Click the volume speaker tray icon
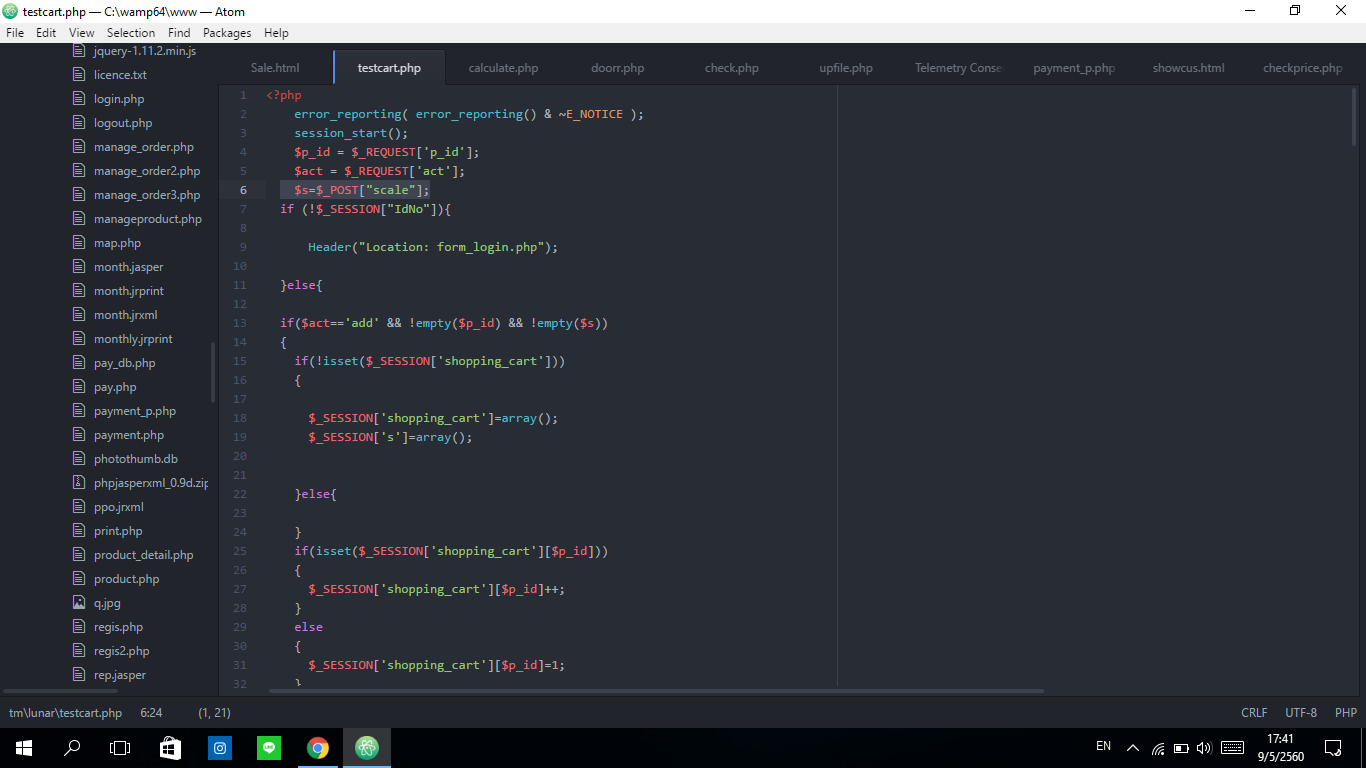 pos(1204,747)
